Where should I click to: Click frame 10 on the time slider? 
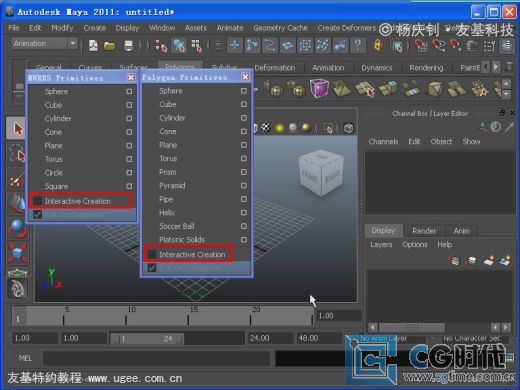pyautogui.click(x=126, y=317)
